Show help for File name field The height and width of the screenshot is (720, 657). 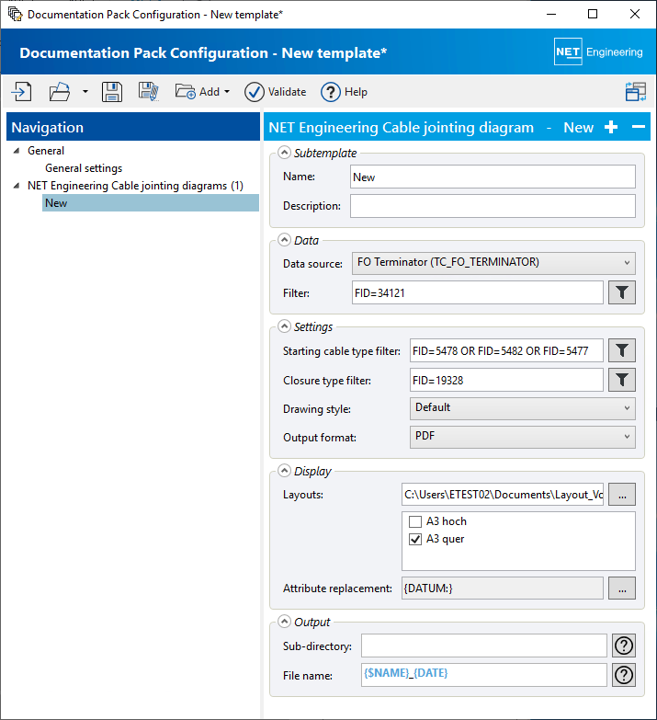point(624,675)
